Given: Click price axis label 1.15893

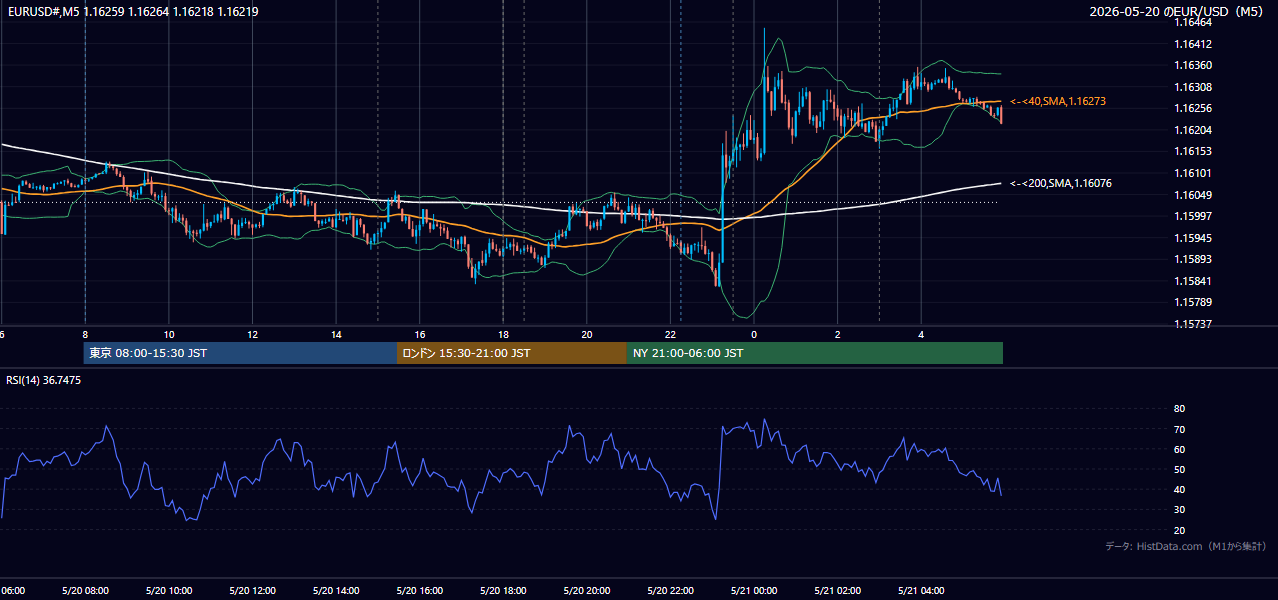Looking at the screenshot, I should pos(1193,260).
